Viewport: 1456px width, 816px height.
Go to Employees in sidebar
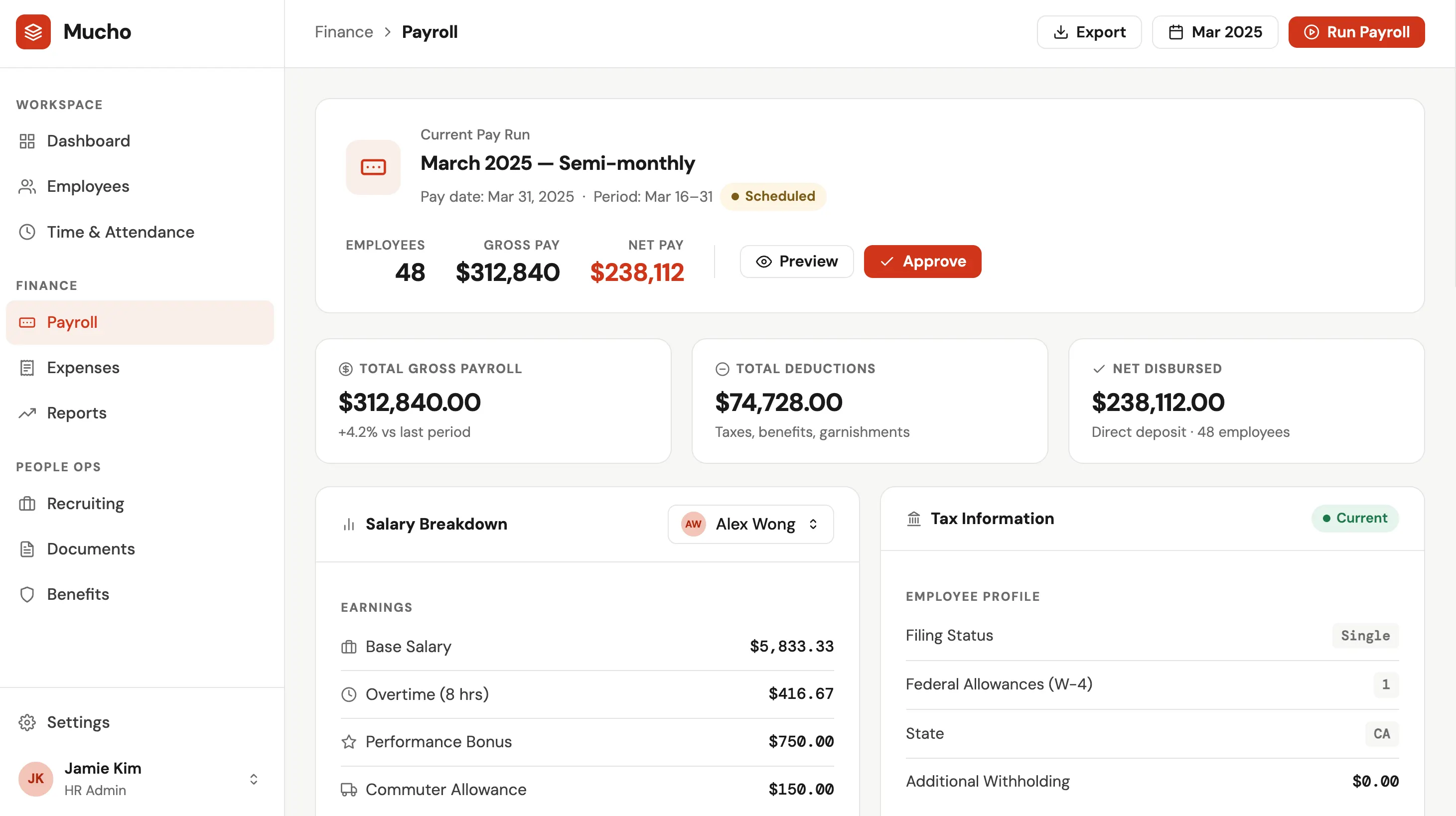tap(140, 186)
